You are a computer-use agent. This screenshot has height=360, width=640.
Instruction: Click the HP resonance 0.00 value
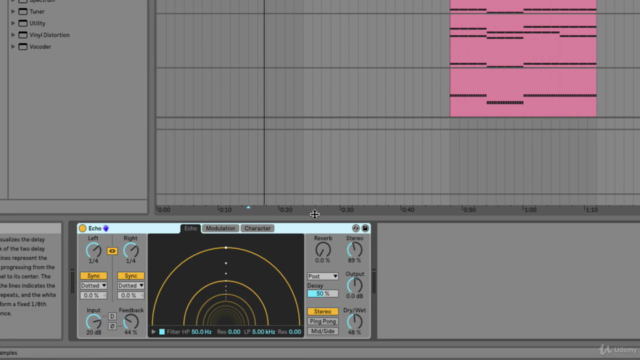tap(234, 332)
